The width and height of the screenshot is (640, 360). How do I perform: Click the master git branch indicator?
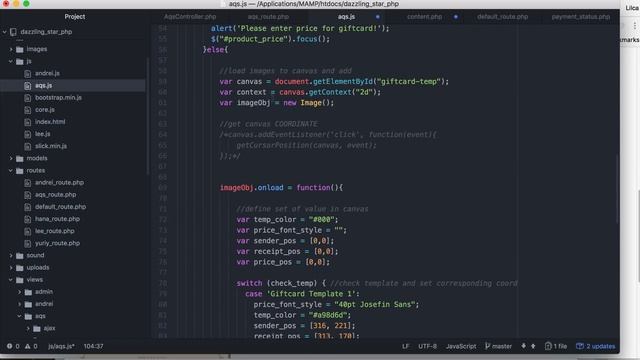coord(498,346)
